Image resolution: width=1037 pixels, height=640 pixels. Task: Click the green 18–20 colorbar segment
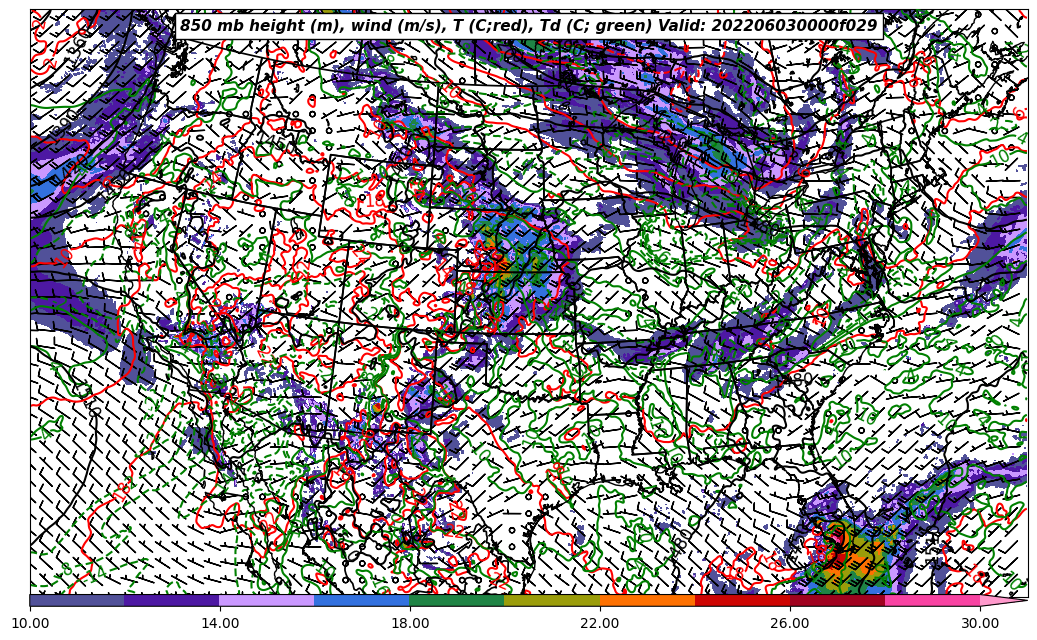pos(457,600)
